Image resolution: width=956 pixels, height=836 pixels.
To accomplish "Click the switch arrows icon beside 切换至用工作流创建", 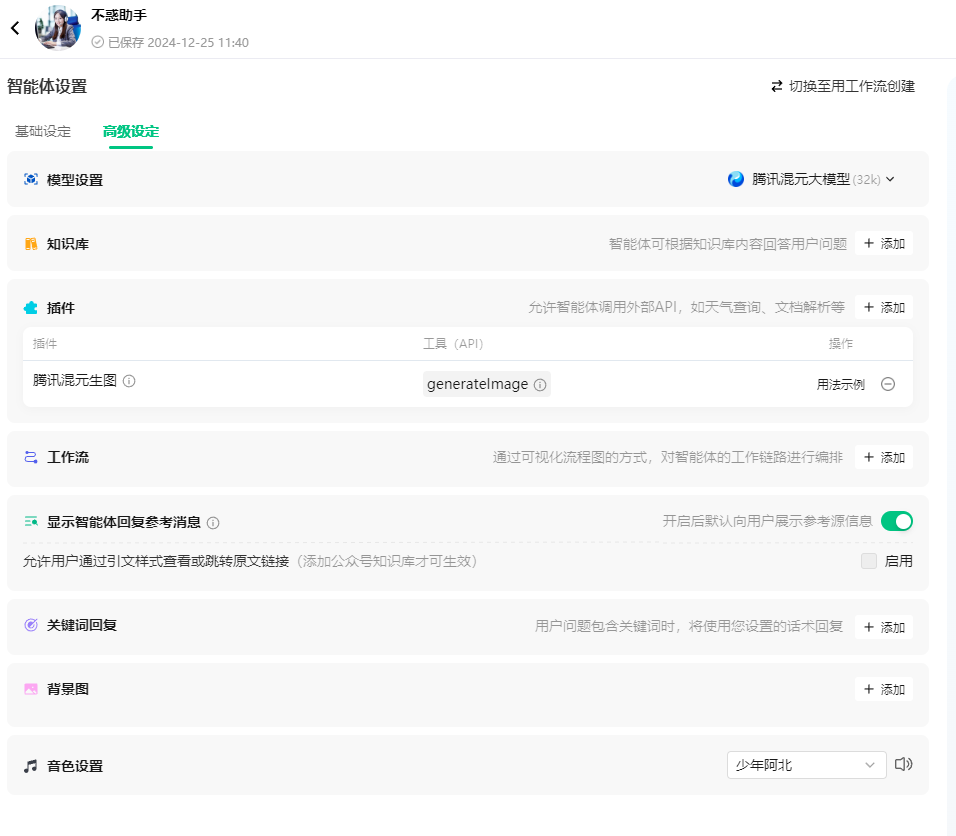I will (x=777, y=86).
